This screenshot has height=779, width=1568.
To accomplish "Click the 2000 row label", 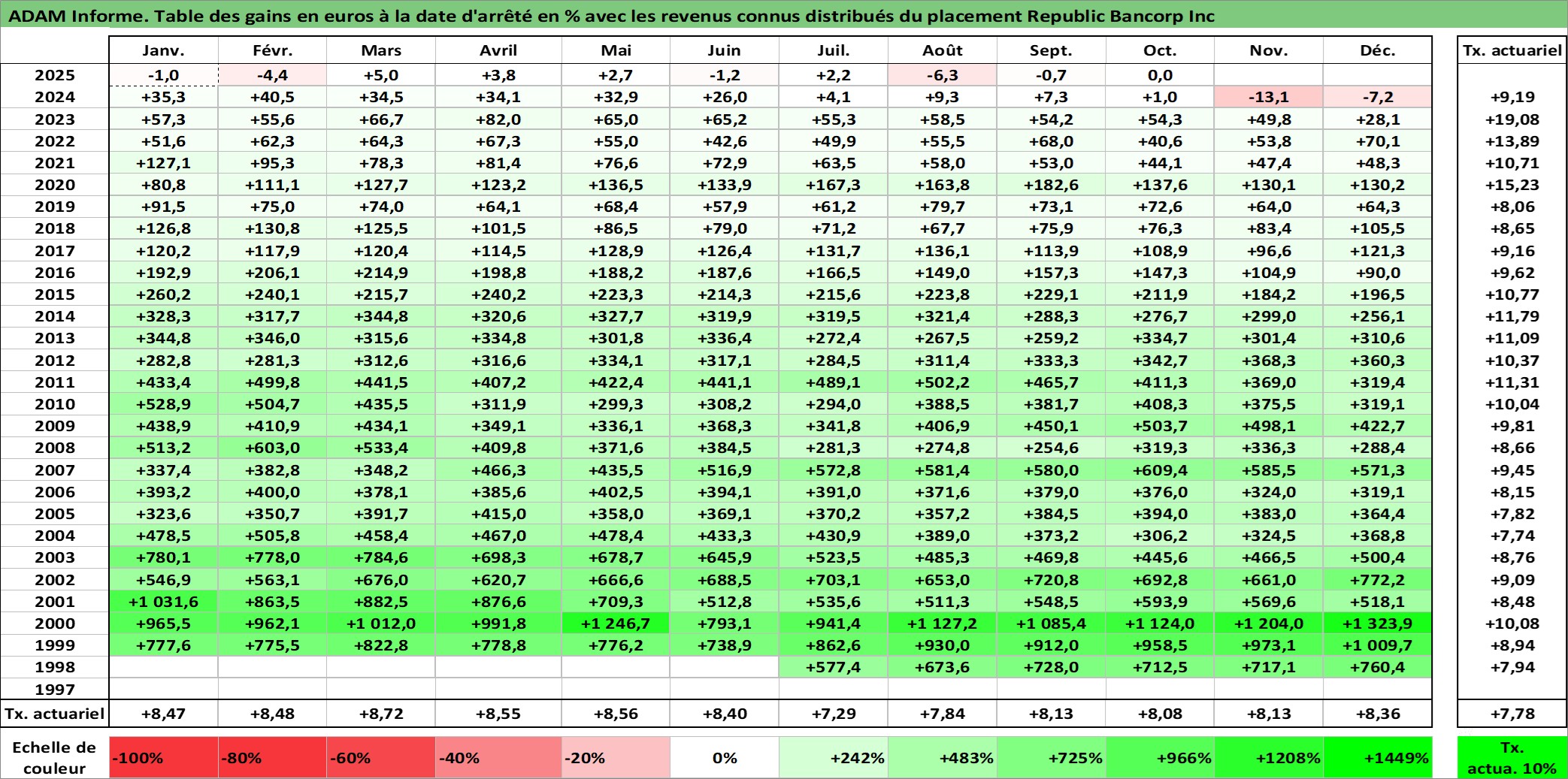I will pyautogui.click(x=54, y=624).
